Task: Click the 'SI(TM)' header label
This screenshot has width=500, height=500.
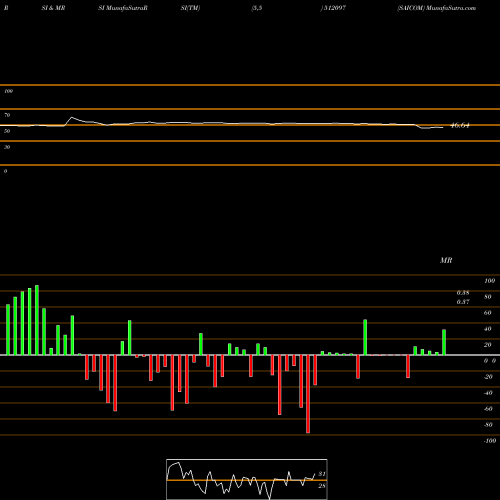Action: [190, 8]
